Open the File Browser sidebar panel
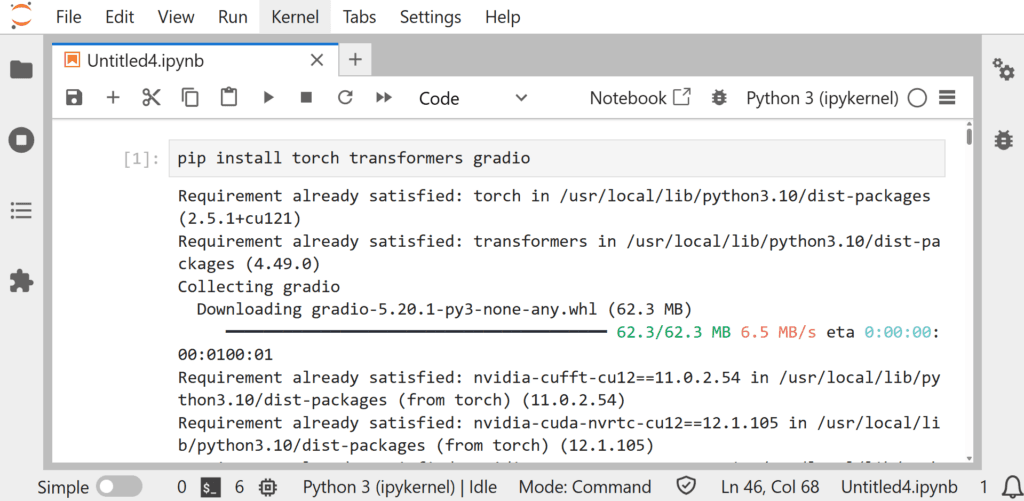 click(21, 69)
